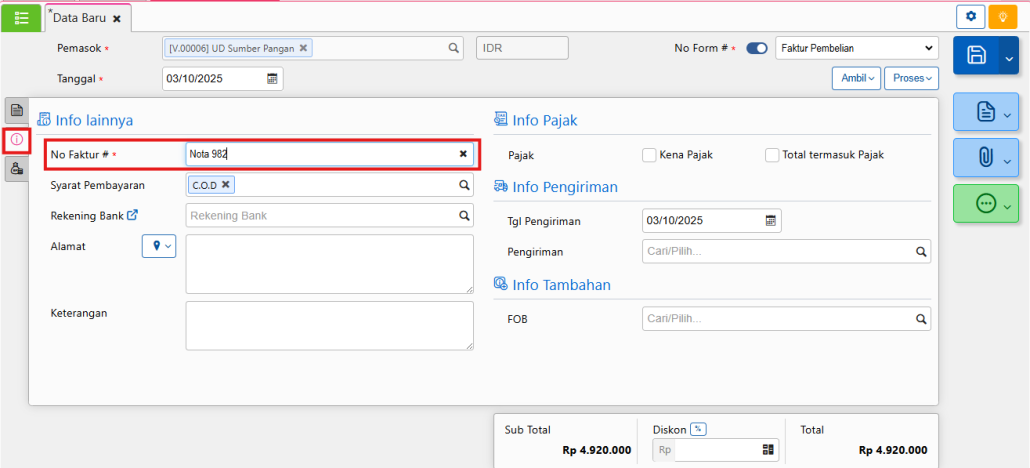Screen dimensions: 1030x468
Task: Click the calculator icon in Diskon field
Action: (768, 450)
